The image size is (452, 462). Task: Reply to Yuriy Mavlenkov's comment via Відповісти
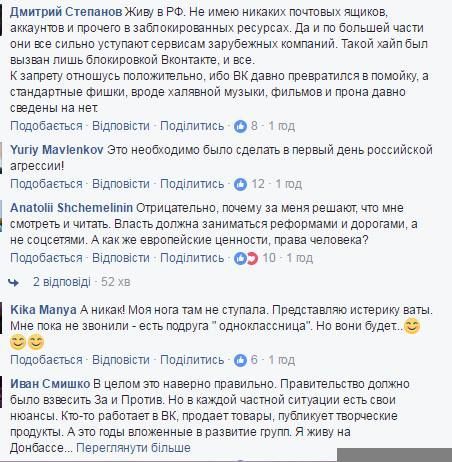(121, 184)
